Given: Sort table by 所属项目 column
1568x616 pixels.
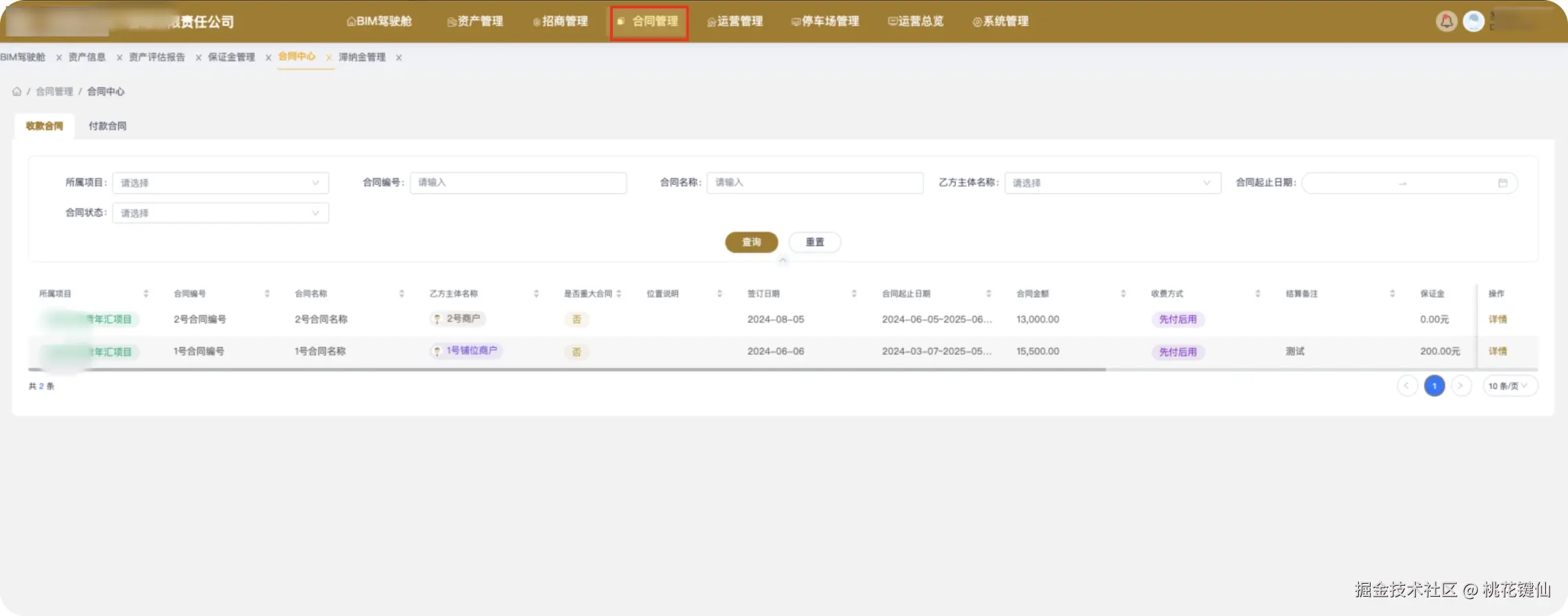Looking at the screenshot, I should coord(146,294).
